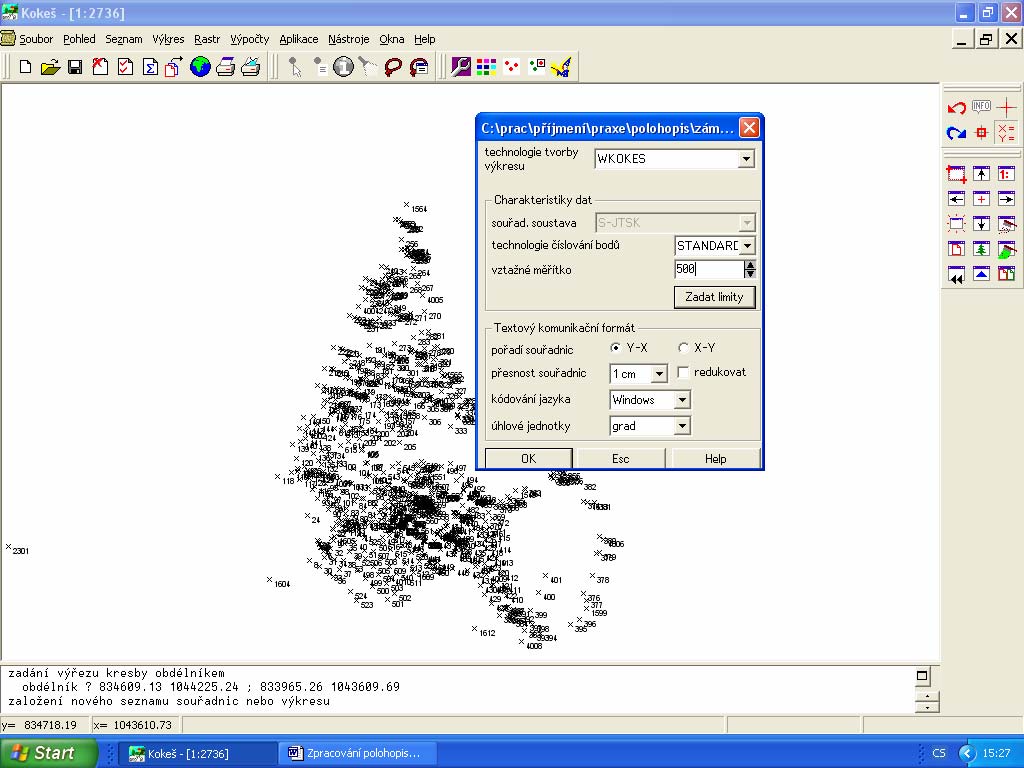Click the Kokeš taskbar button
The height and width of the screenshot is (768, 1024).
click(199, 754)
